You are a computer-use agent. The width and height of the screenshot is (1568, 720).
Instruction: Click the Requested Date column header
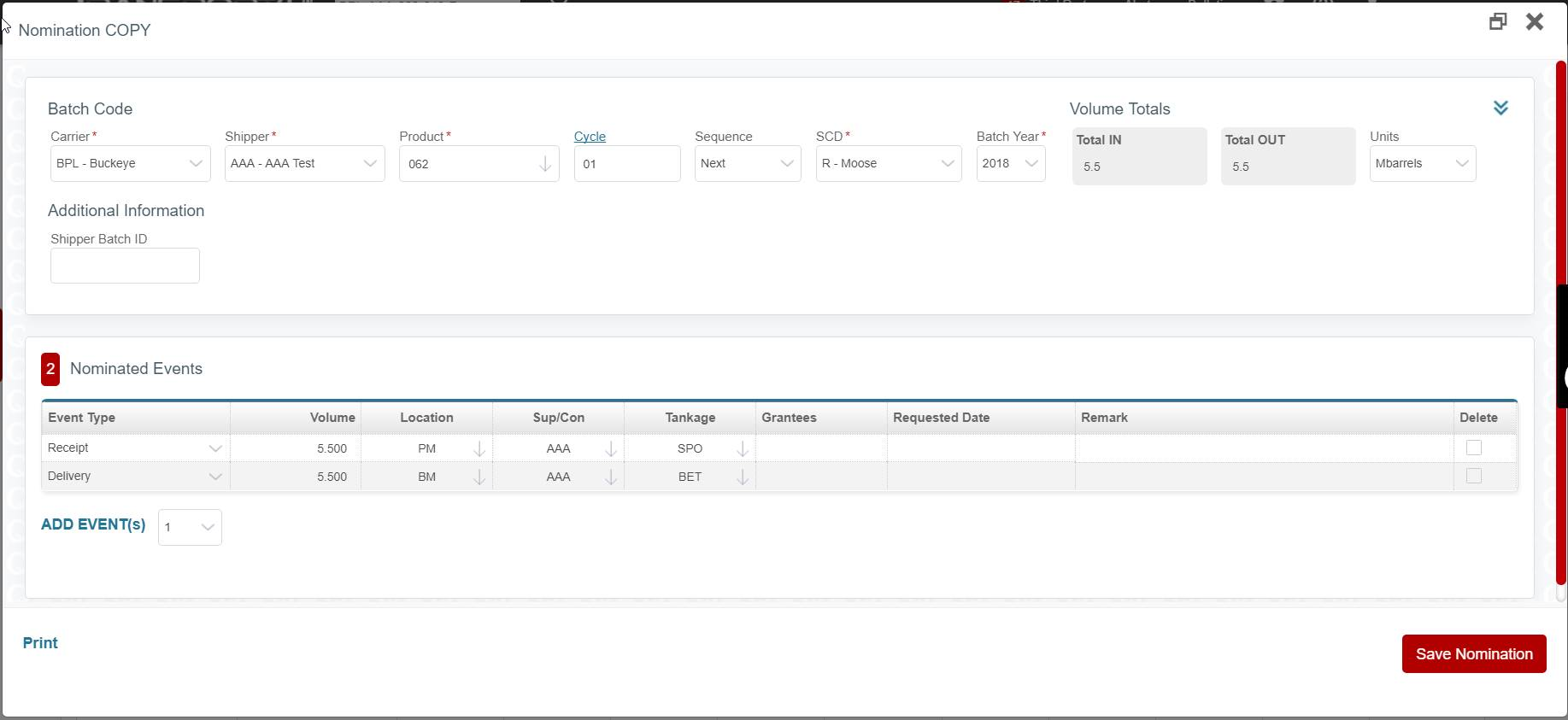[x=941, y=418]
